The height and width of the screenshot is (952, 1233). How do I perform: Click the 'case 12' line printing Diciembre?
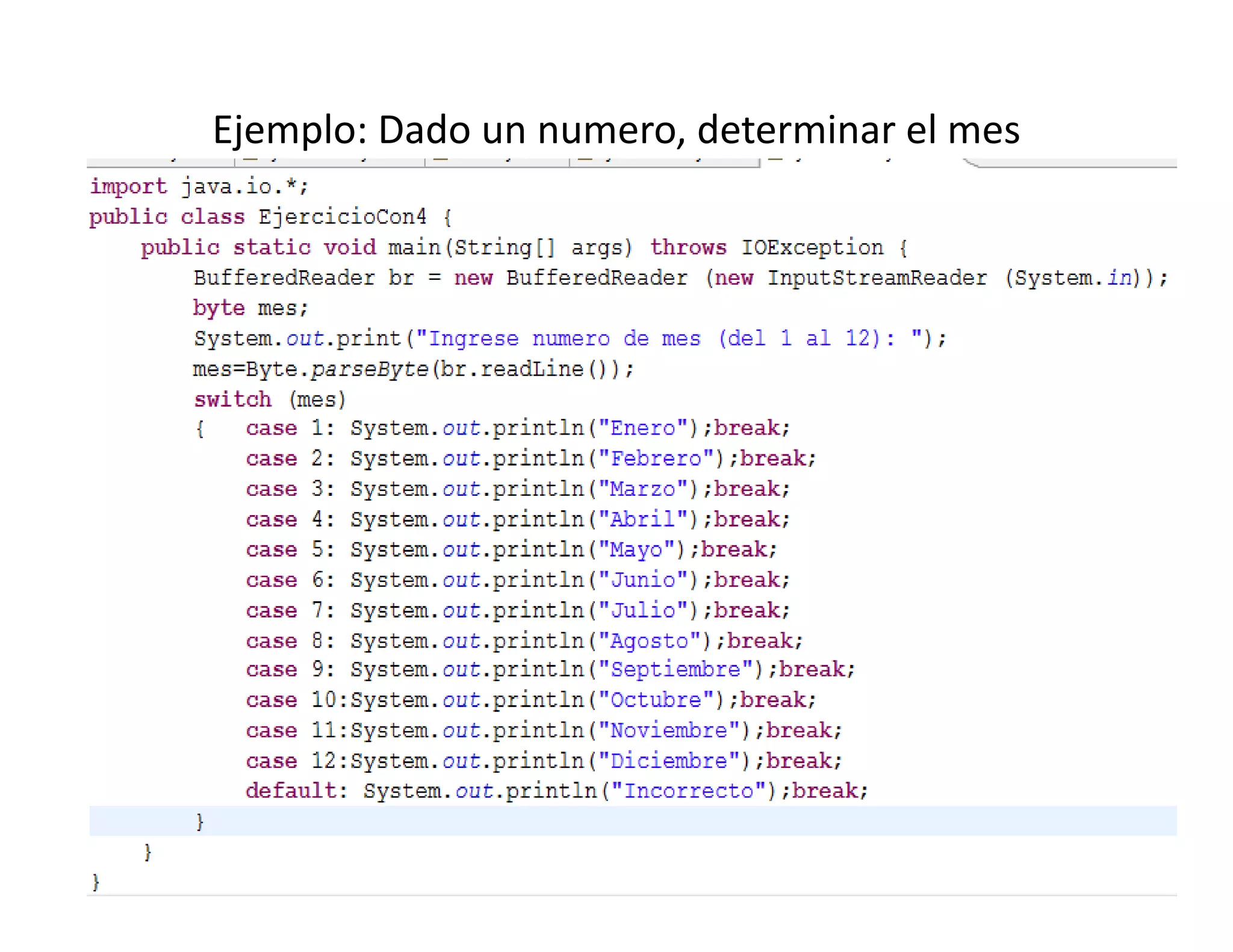coord(544,761)
